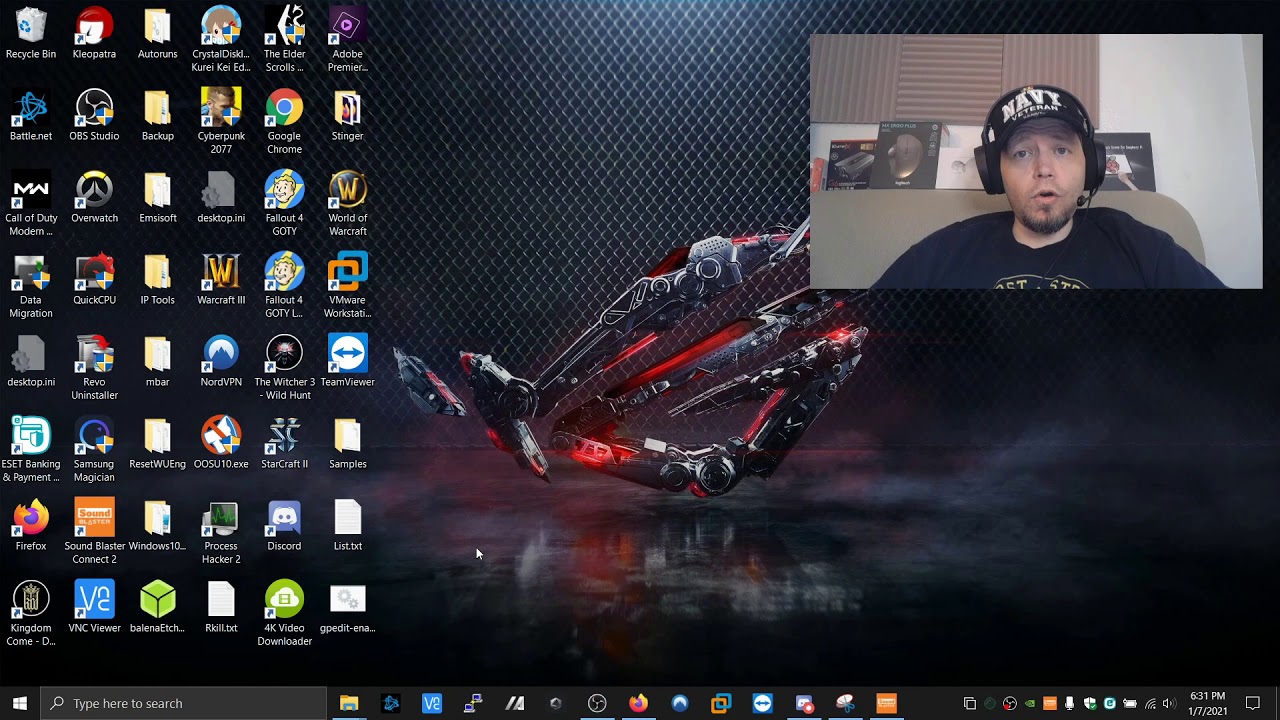Select the gpedit-enabler file icon
The width and height of the screenshot is (1280, 720).
coord(347,608)
